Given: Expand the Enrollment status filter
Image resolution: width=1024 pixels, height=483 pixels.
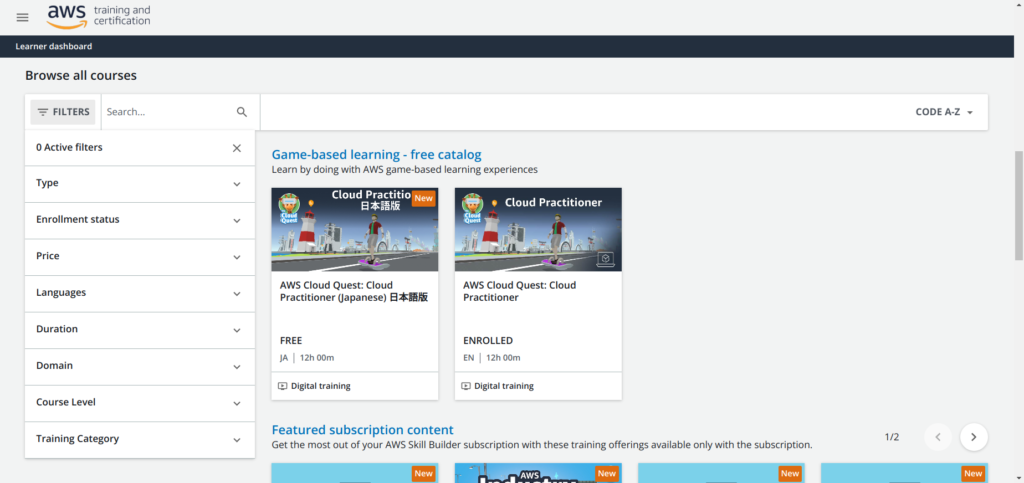Looking at the screenshot, I should click(x=140, y=221).
